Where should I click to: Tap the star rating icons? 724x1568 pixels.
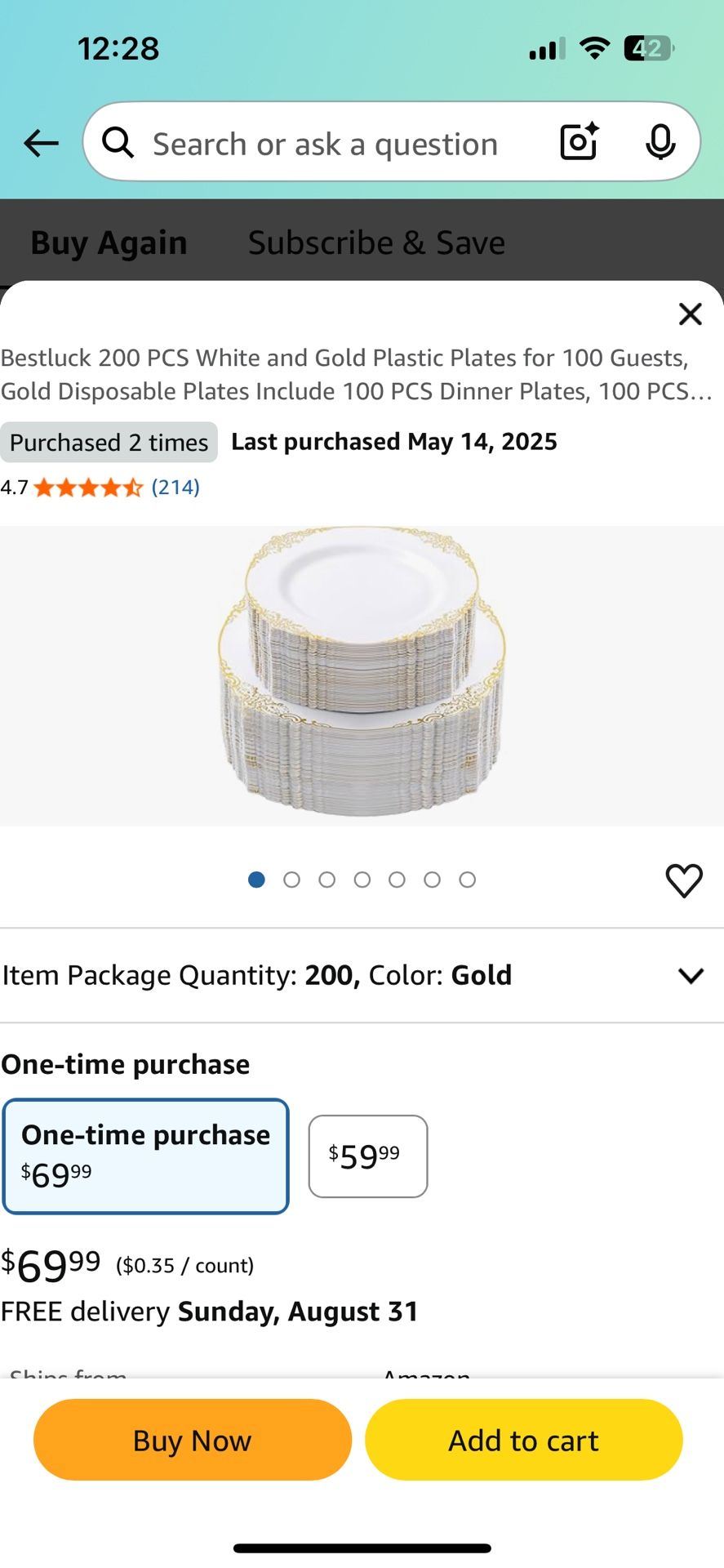[x=88, y=488]
